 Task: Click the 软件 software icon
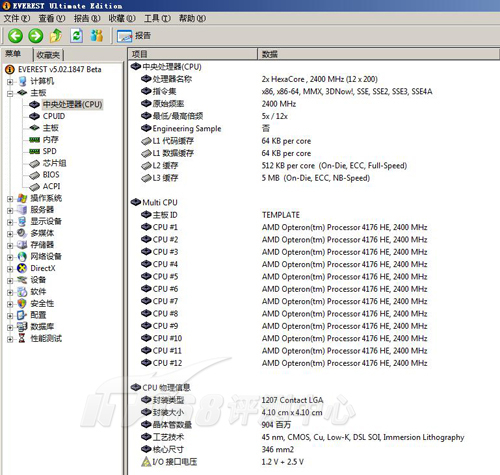(x=22, y=292)
